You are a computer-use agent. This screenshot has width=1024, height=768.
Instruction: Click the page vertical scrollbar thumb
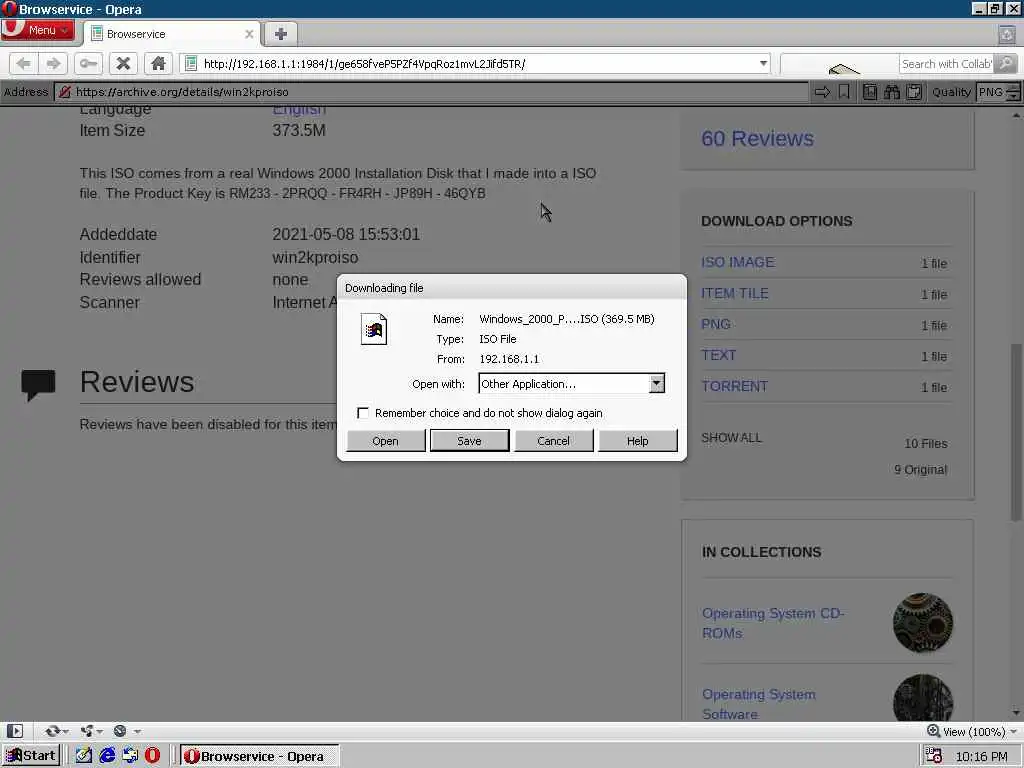1016,431
